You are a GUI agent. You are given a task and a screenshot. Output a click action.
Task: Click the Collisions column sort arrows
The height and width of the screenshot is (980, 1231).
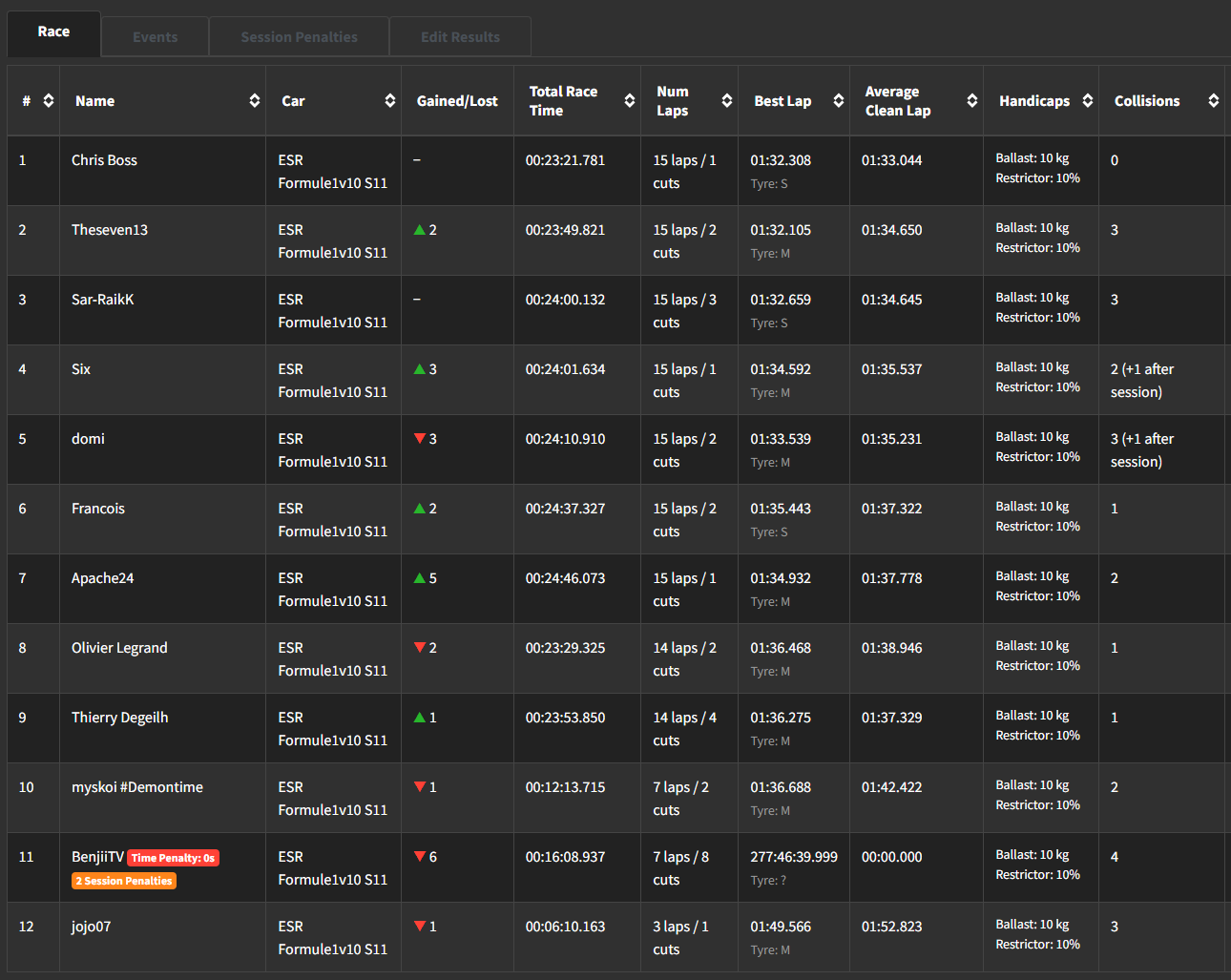pos(1214,101)
